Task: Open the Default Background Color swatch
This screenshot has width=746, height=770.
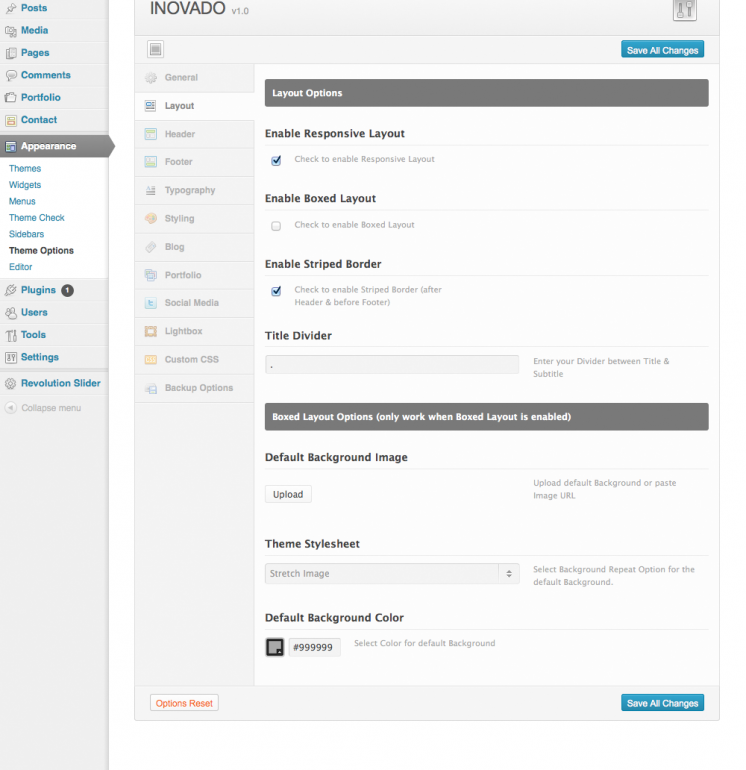Action: (275, 647)
